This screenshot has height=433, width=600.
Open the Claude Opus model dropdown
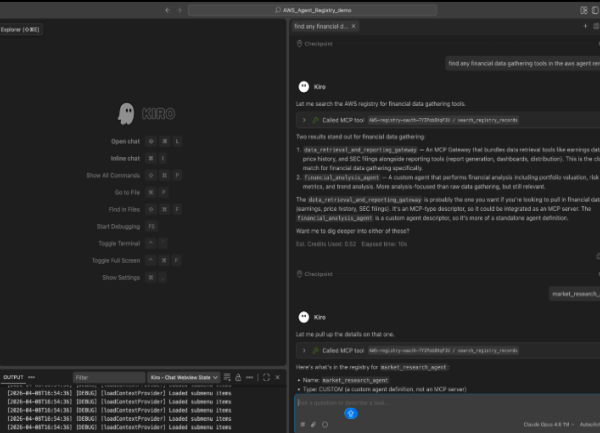pos(549,425)
